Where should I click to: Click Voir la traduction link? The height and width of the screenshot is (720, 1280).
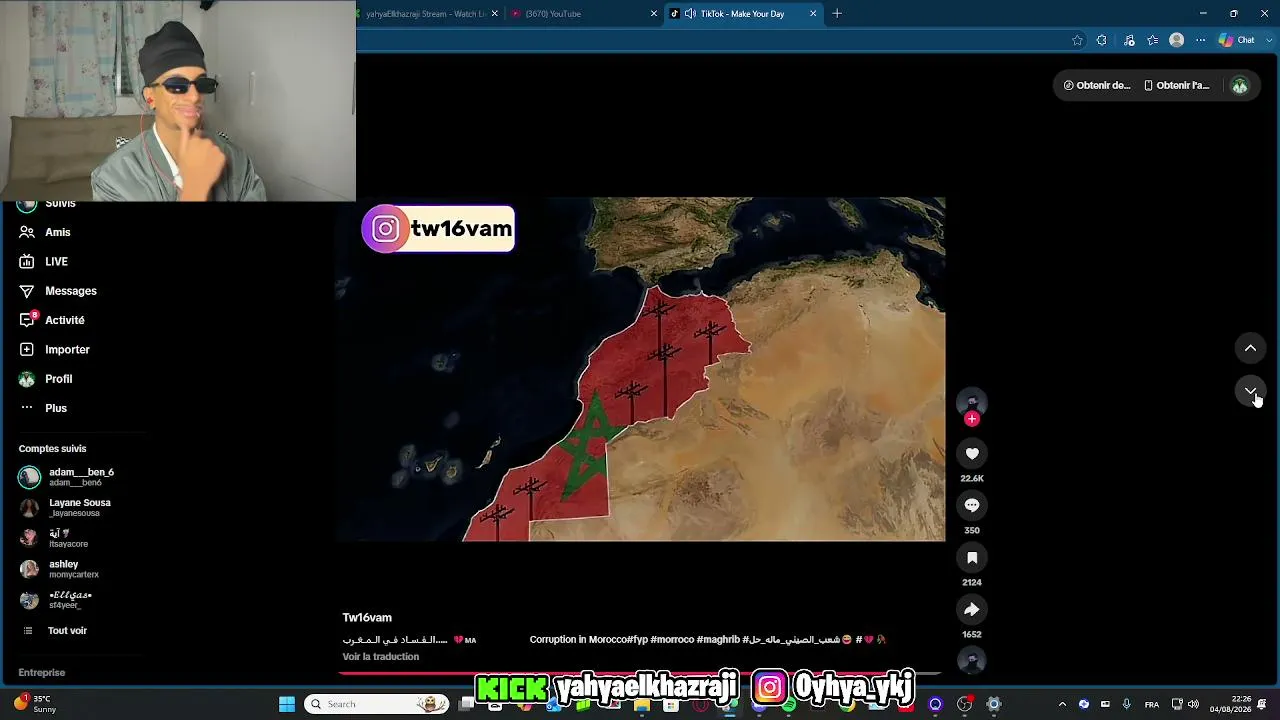[381, 657]
